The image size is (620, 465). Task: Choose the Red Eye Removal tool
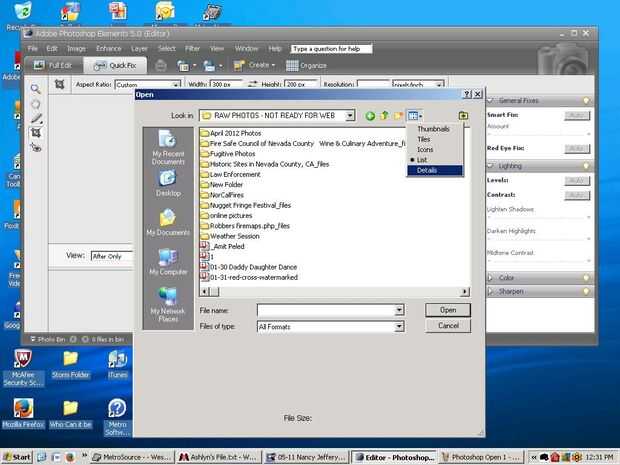coord(36,148)
